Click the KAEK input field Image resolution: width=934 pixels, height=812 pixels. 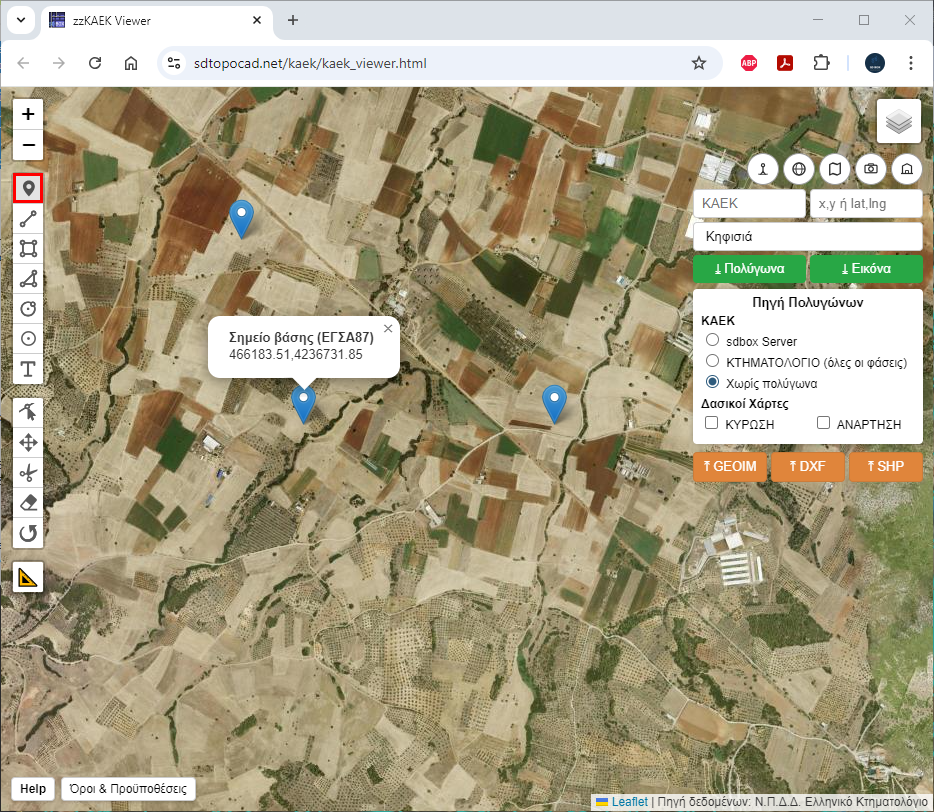point(748,203)
